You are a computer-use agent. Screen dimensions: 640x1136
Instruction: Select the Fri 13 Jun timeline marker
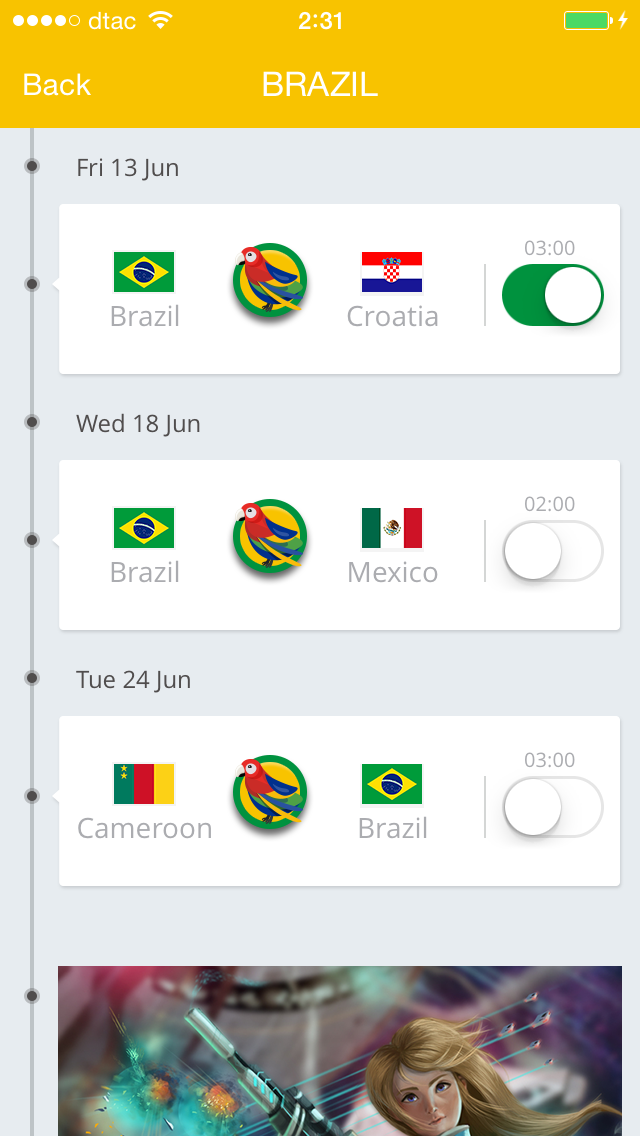[32, 166]
